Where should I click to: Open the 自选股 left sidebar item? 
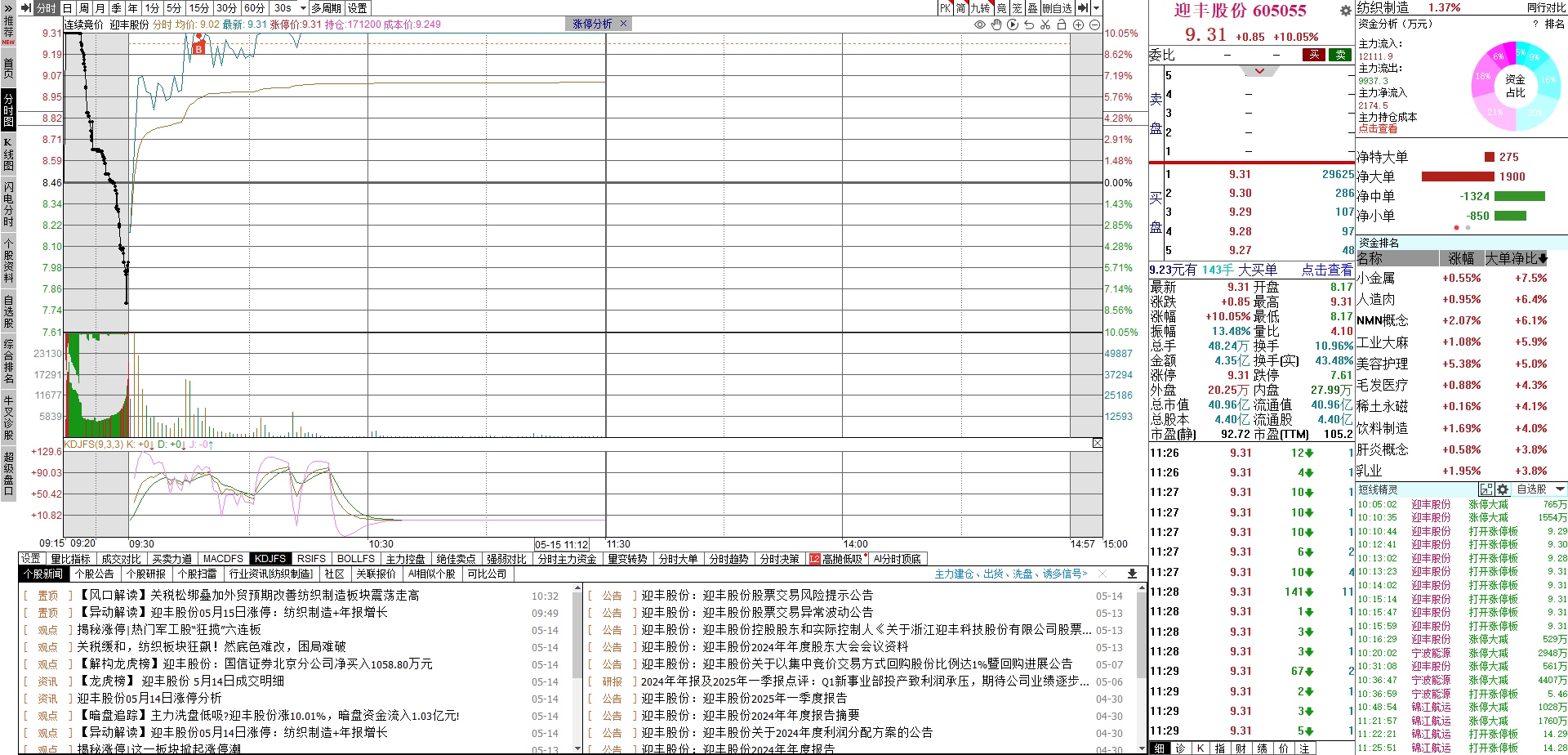click(x=8, y=312)
